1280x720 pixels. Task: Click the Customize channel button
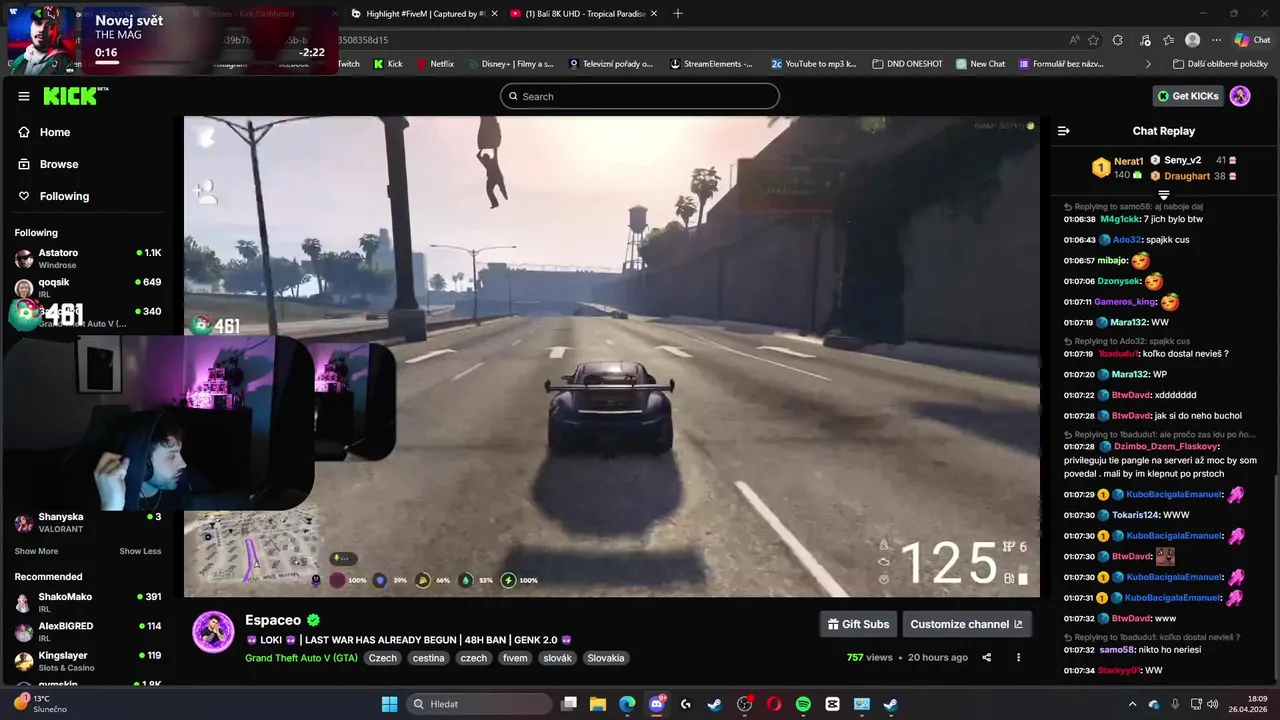click(966, 624)
